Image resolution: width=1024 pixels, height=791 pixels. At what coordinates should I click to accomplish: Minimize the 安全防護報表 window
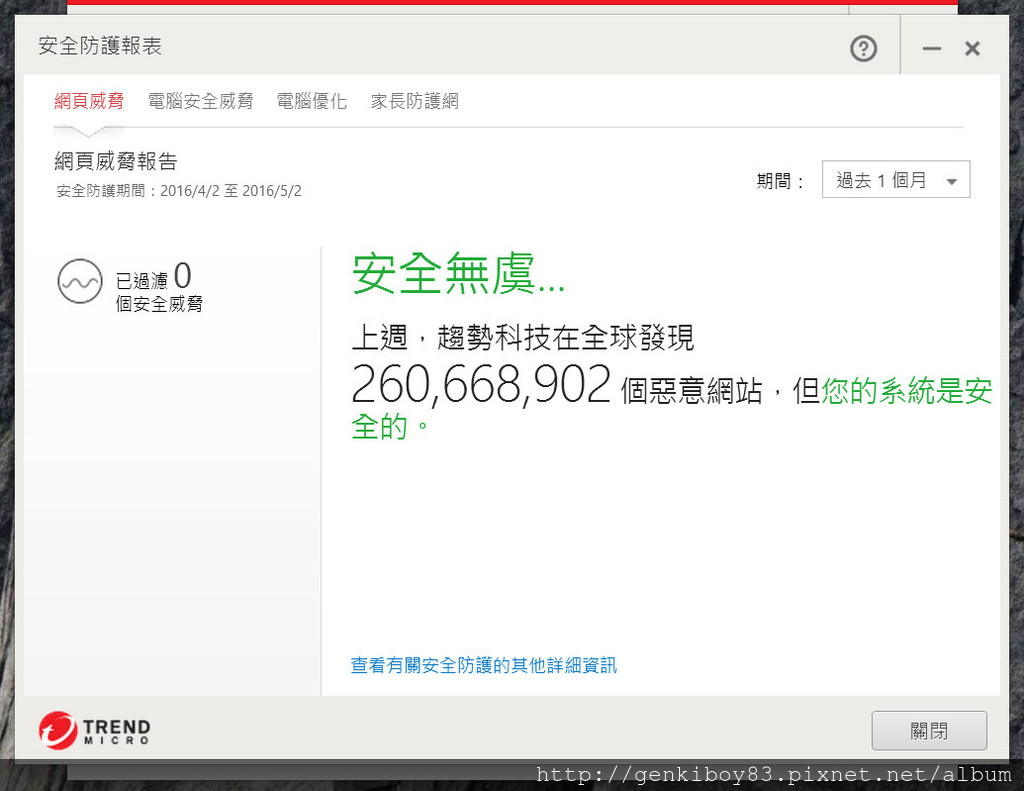[x=932, y=49]
